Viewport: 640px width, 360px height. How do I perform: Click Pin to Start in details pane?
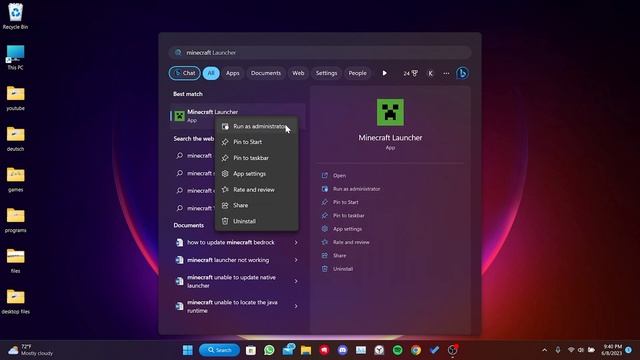click(340, 202)
